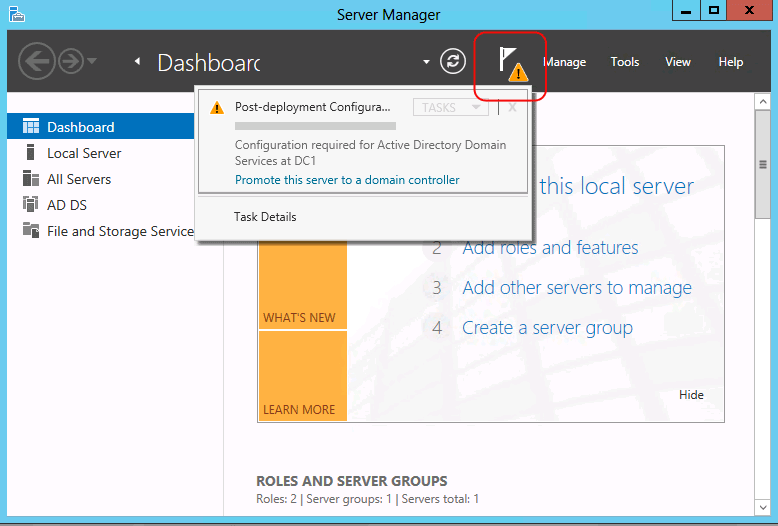This screenshot has height=526, width=778.
Task: Click the Back navigation arrow
Action: coord(36,62)
